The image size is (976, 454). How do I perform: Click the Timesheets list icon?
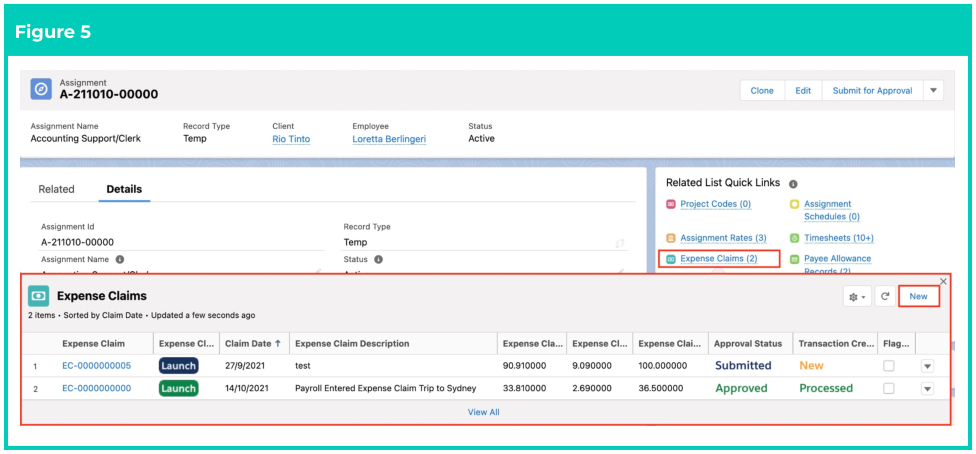pyautogui.click(x=794, y=238)
